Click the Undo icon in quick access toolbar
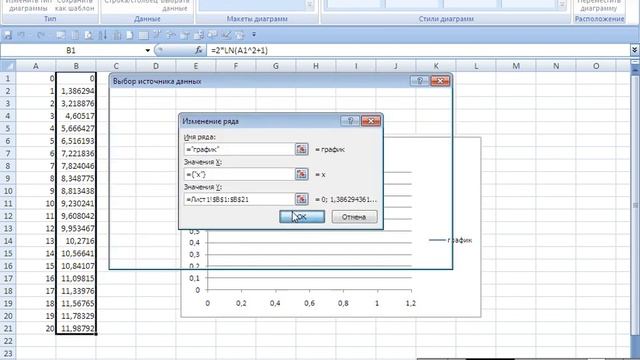 pos(21,35)
